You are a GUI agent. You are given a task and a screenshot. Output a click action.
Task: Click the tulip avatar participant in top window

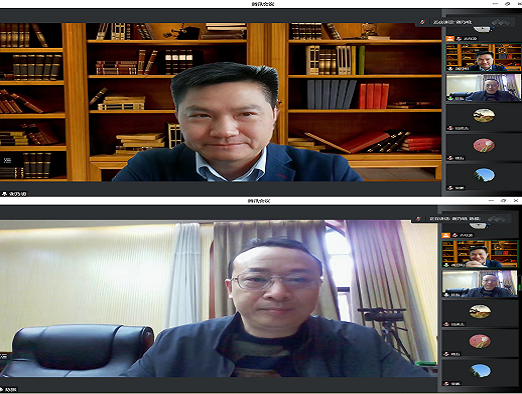tap(484, 145)
